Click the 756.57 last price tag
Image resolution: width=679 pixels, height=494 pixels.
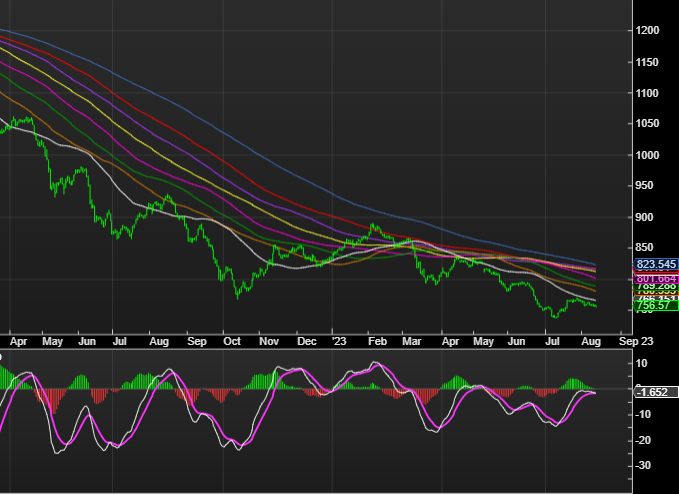click(x=656, y=305)
